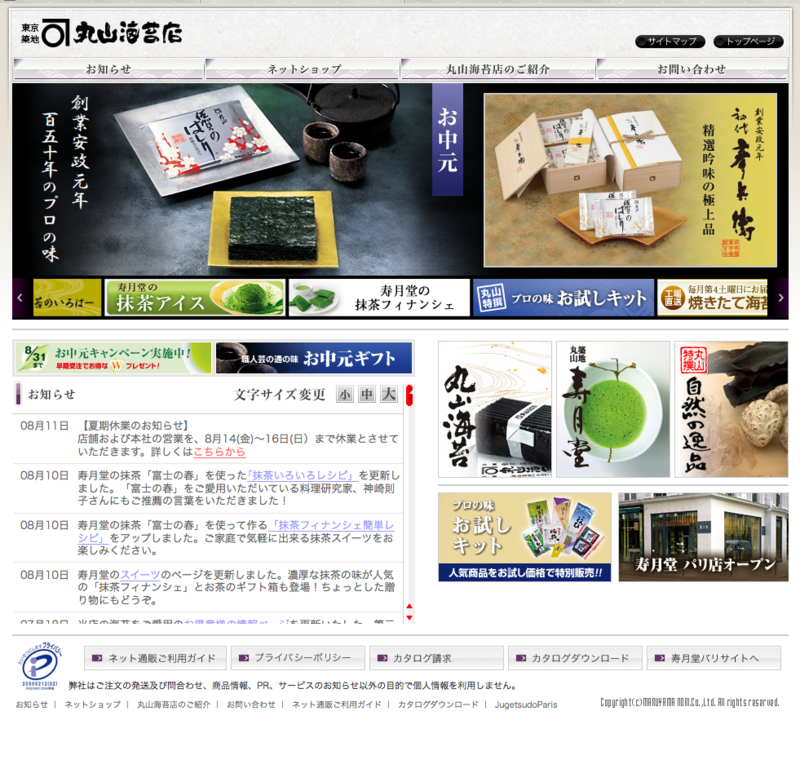The image size is (800, 764).
Task: Open カタログ請求 button
Action: (x=436, y=658)
